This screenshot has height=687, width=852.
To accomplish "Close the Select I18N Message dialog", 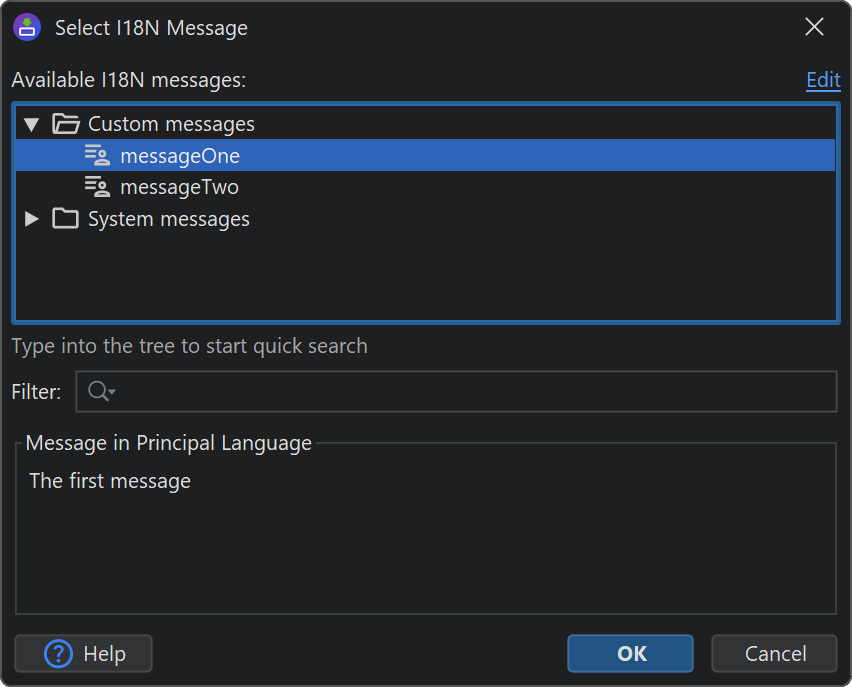I will (x=815, y=28).
